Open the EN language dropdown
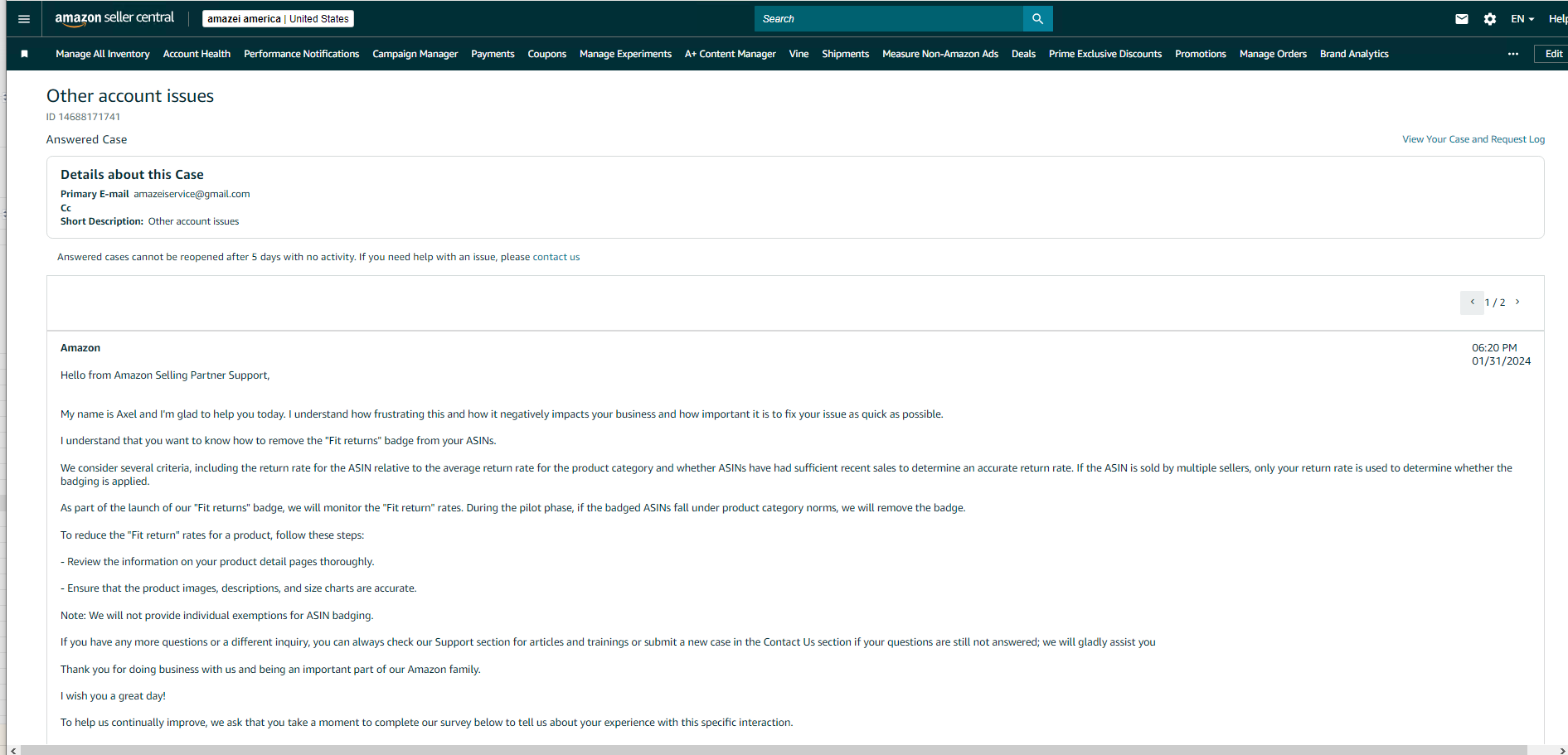 (x=1522, y=18)
